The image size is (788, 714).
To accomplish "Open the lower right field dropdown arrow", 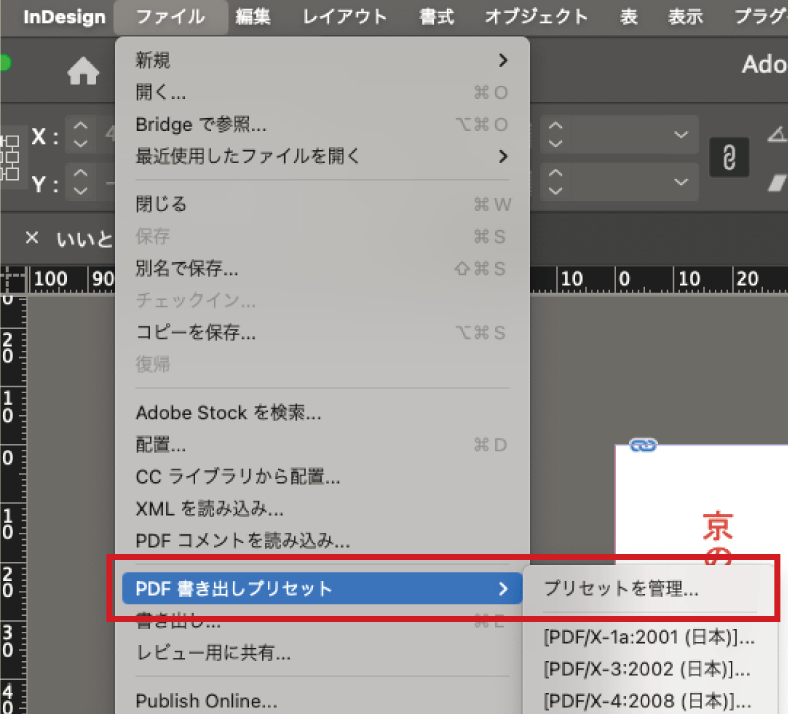I will point(681,182).
